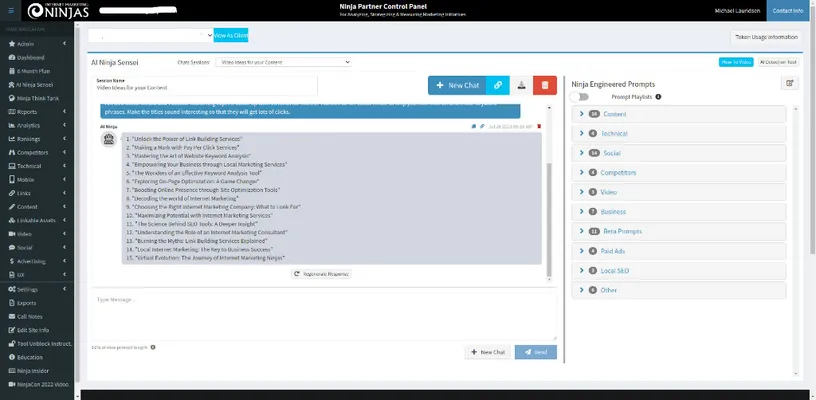The width and height of the screenshot is (816, 400).
Task: Open Dashboard in the sidebar
Action: tap(30, 58)
